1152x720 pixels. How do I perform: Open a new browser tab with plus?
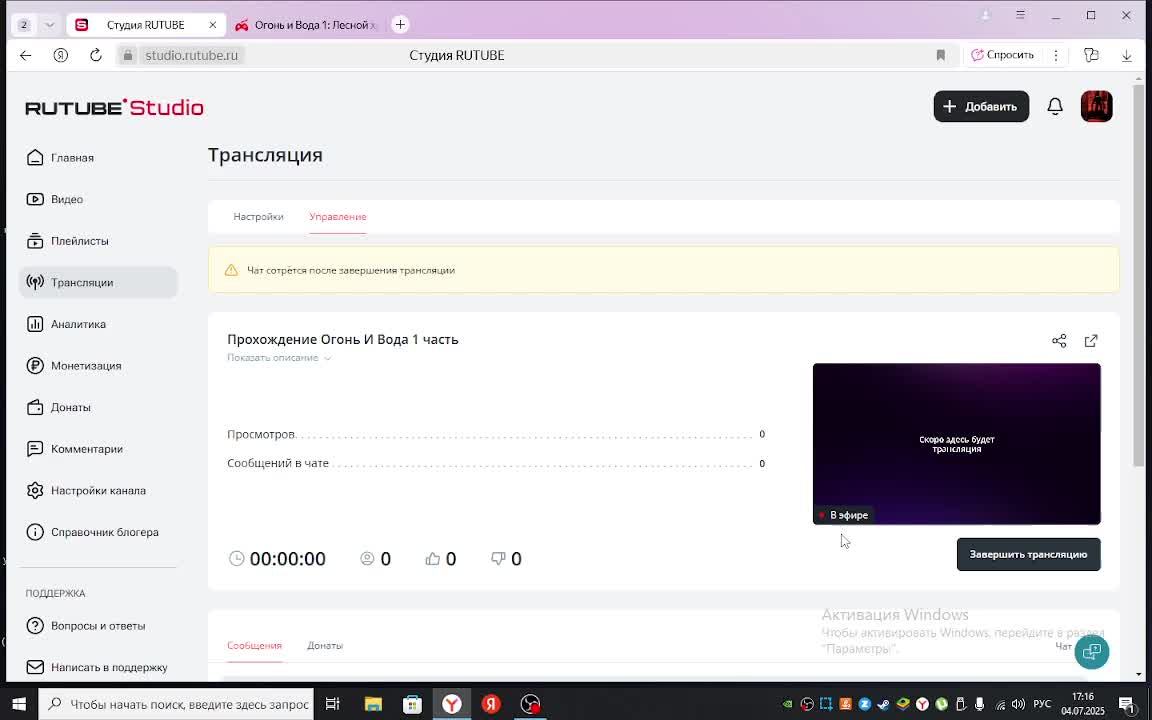point(400,25)
